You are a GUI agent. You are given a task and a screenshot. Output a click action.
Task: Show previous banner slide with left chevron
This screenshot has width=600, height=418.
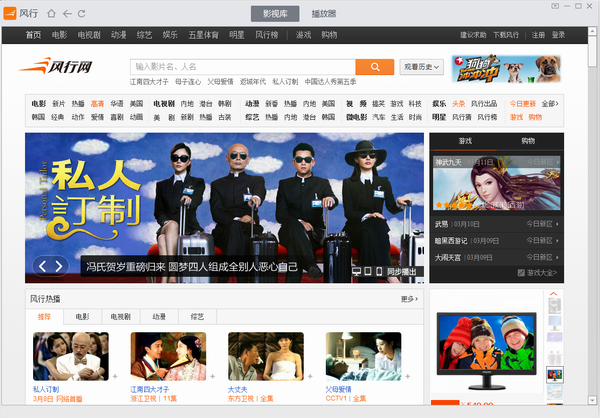pyautogui.click(x=42, y=266)
